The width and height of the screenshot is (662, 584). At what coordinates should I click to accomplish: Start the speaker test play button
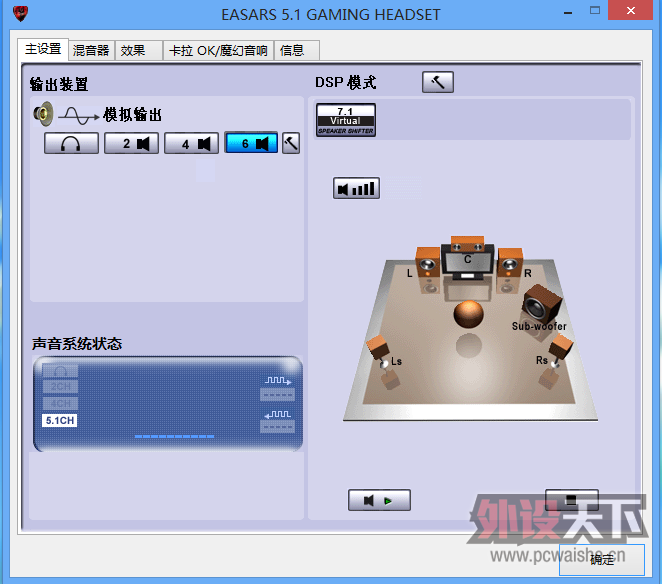tap(379, 500)
